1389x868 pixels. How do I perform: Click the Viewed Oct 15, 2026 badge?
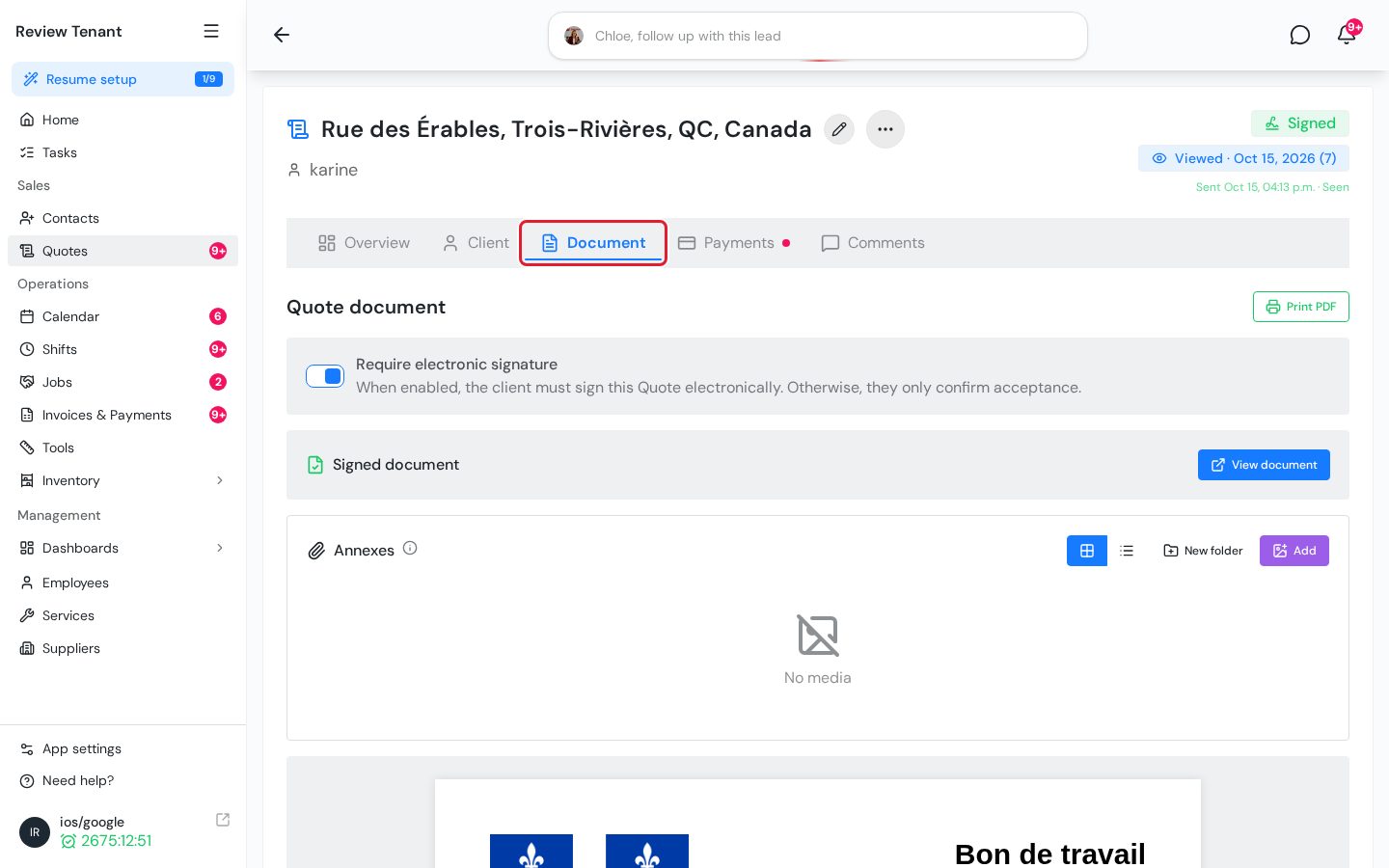point(1244,158)
